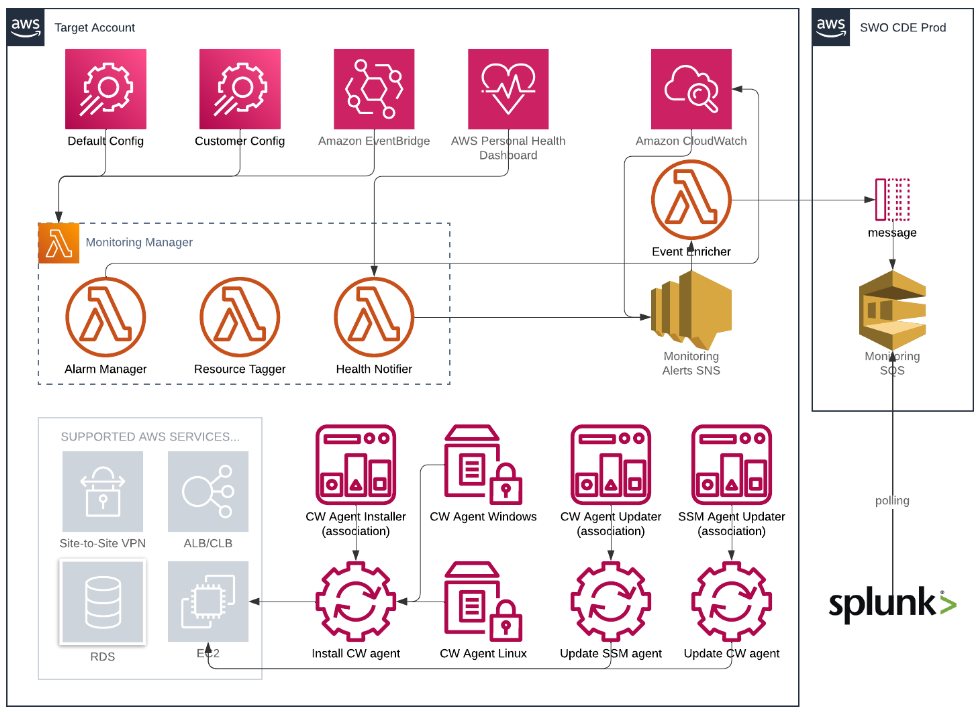Image resolution: width=978 pixels, height=712 pixels.
Task: Click the Monitoring Manager group label
Action: pyautogui.click(x=139, y=242)
